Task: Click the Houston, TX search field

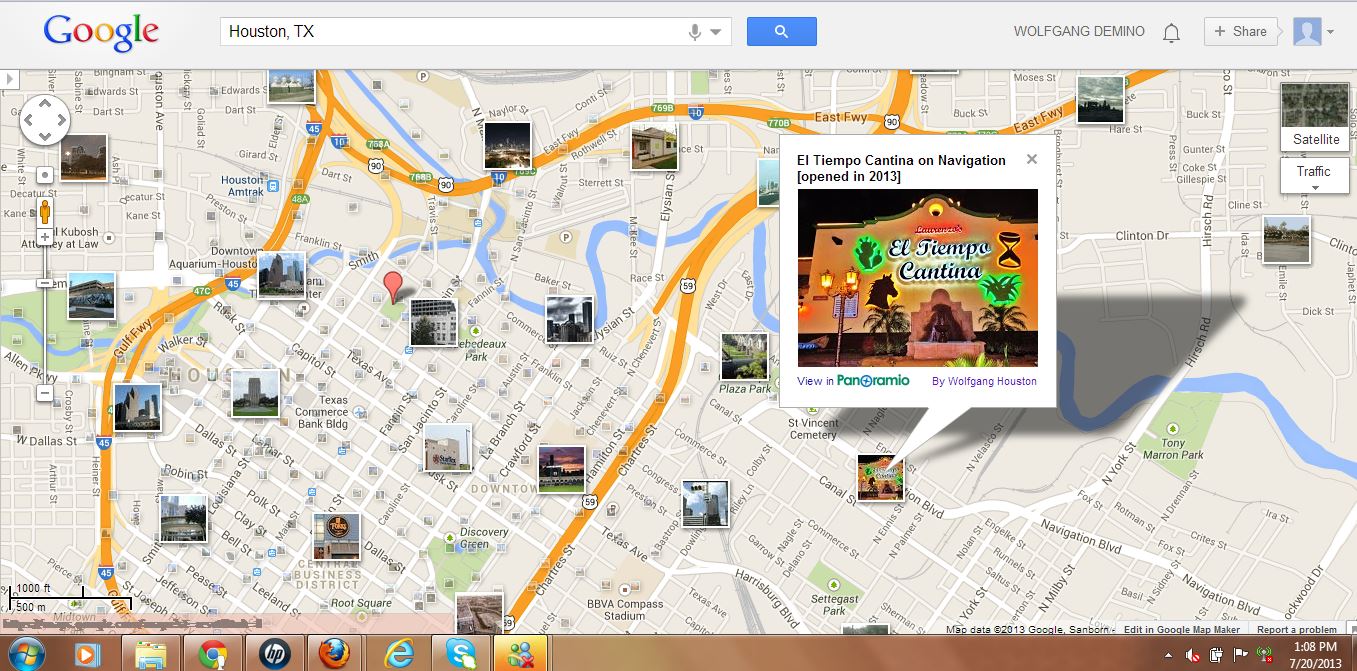Action: [475, 32]
